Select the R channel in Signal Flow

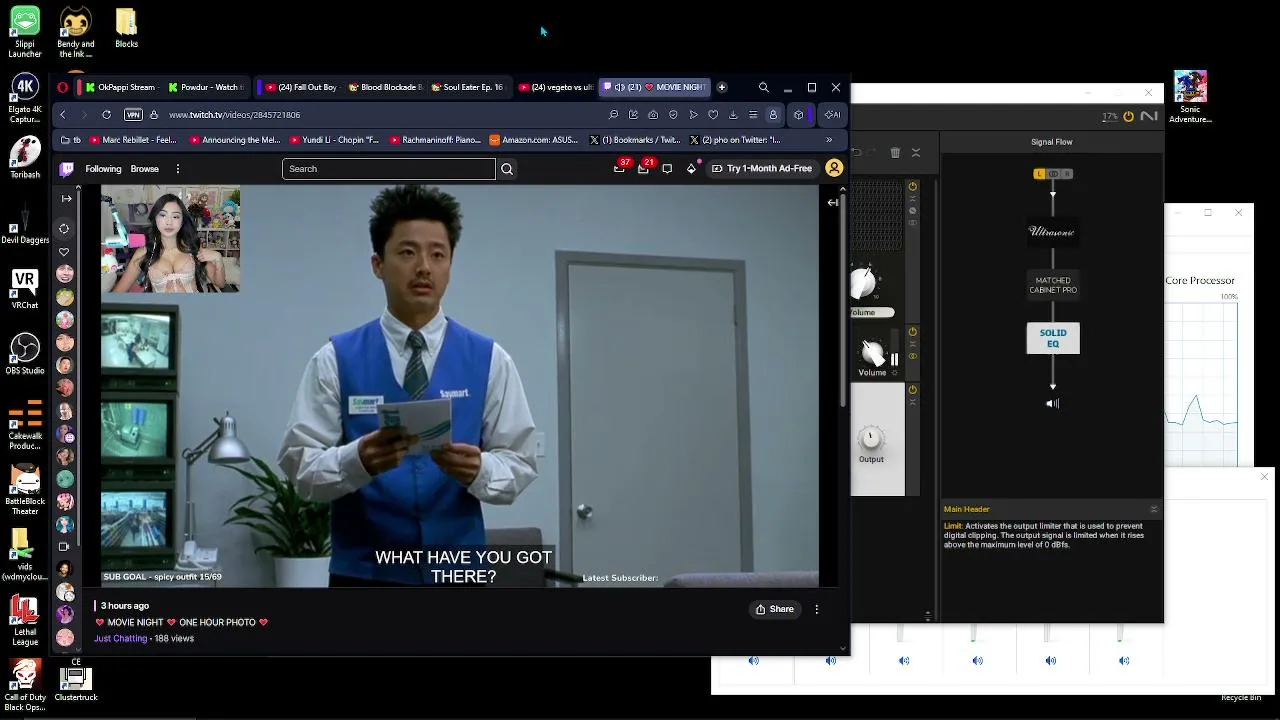(1067, 174)
